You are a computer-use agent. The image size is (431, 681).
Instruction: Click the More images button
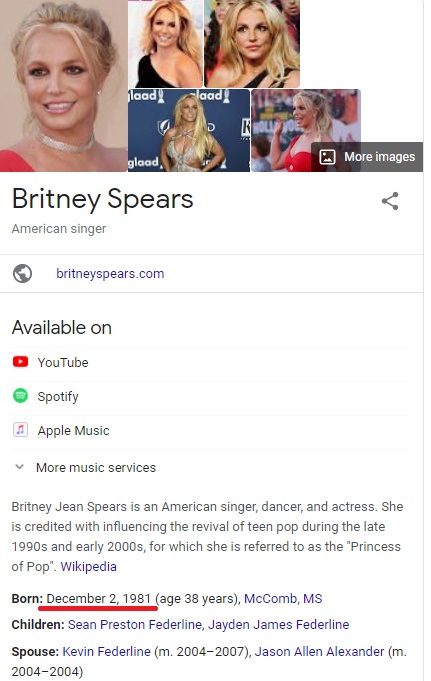367,157
